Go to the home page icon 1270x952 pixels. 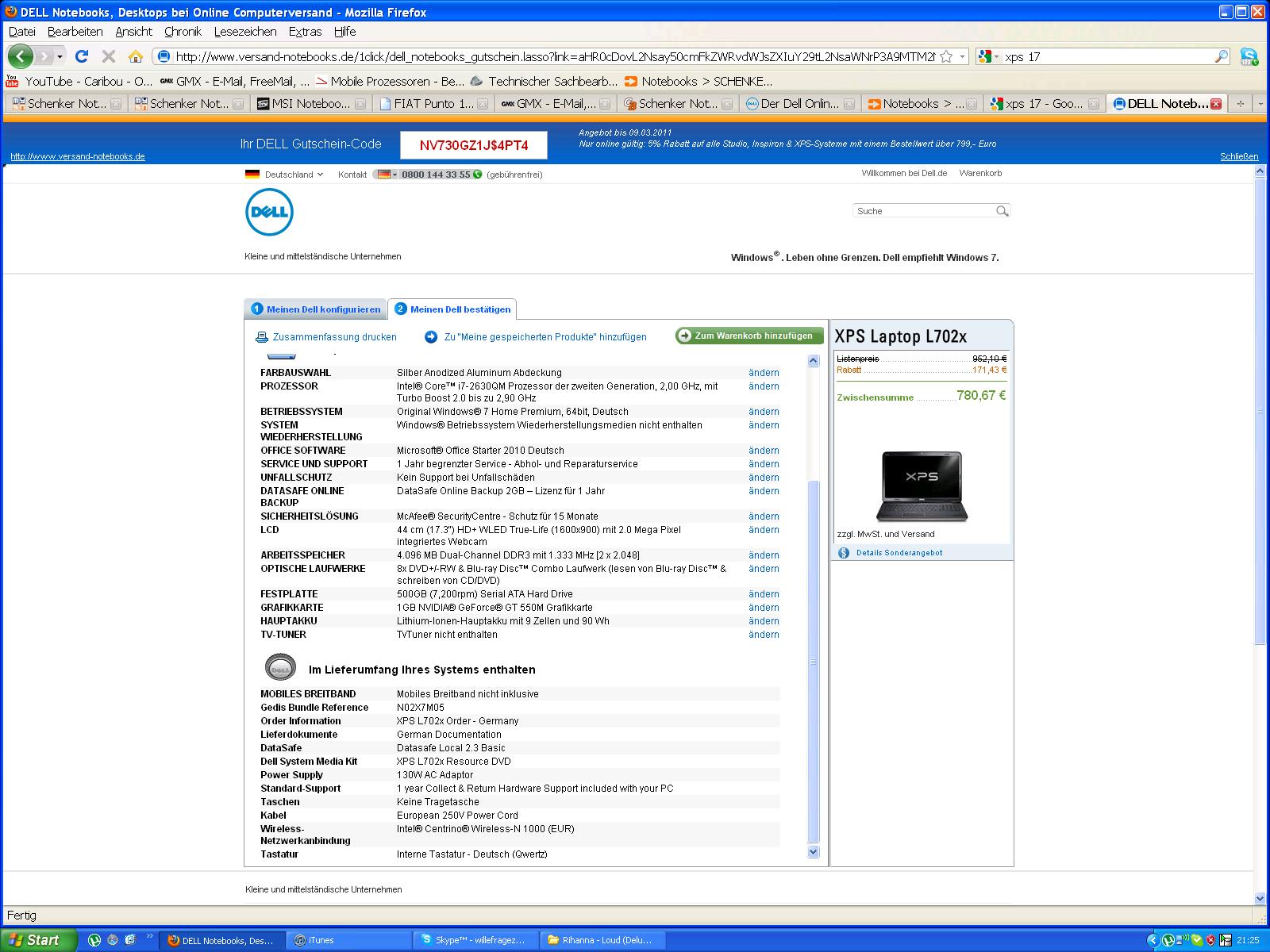(136, 56)
